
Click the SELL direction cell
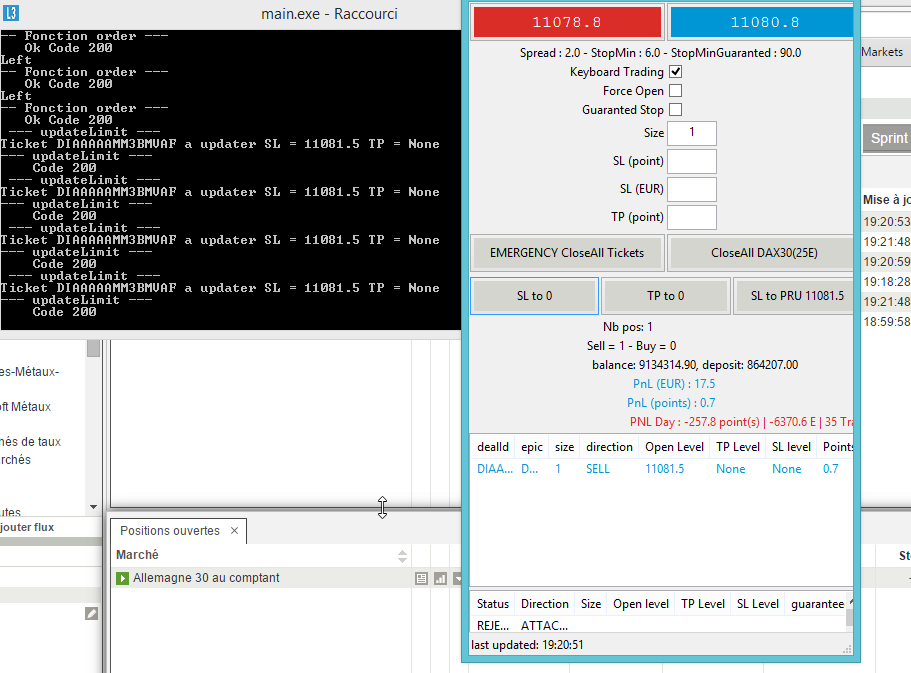(x=598, y=469)
